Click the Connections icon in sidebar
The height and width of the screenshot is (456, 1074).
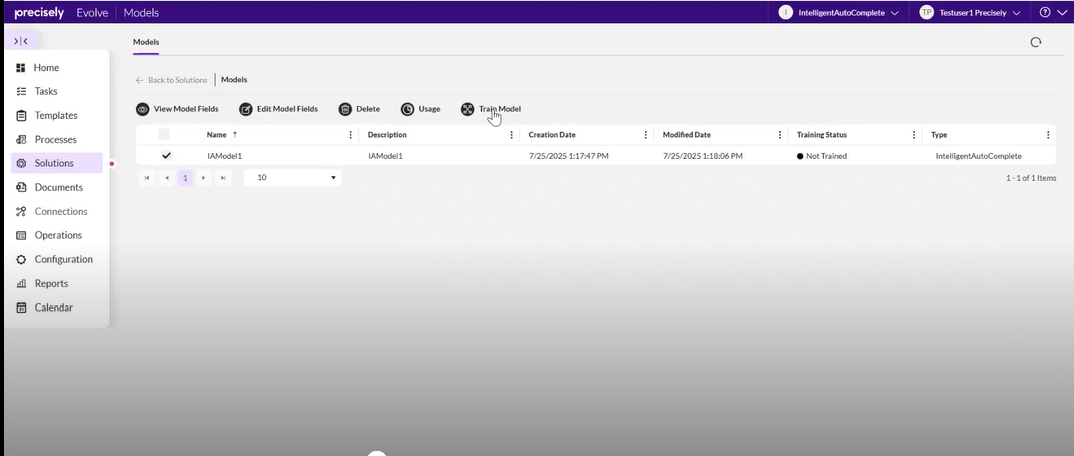(x=21, y=212)
